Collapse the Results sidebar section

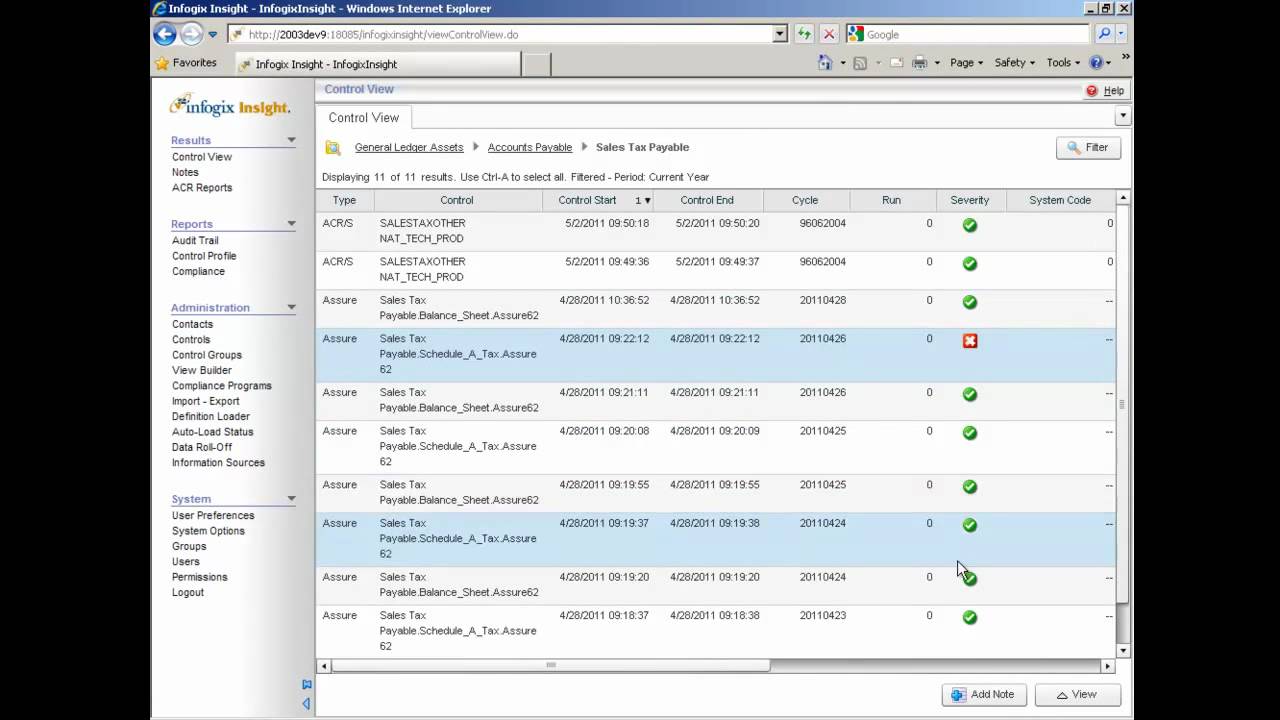pyautogui.click(x=291, y=140)
